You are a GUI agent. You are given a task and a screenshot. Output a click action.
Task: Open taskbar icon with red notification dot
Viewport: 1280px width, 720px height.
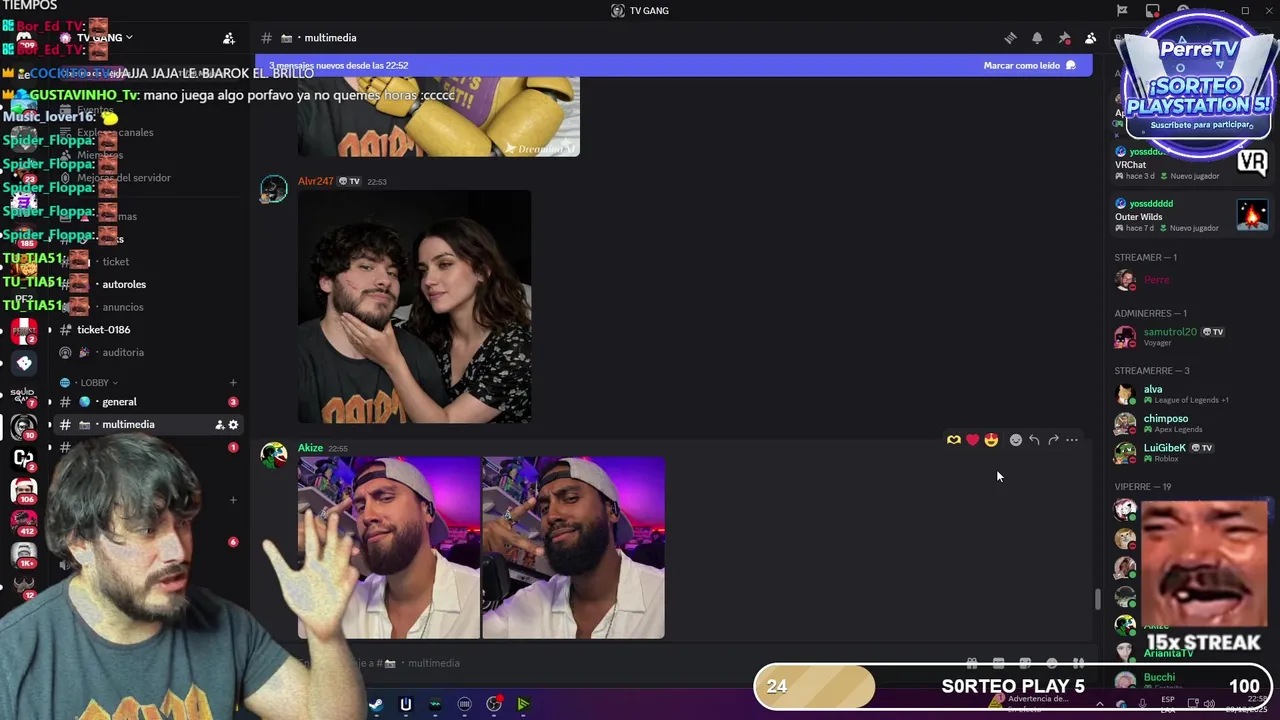[494, 705]
